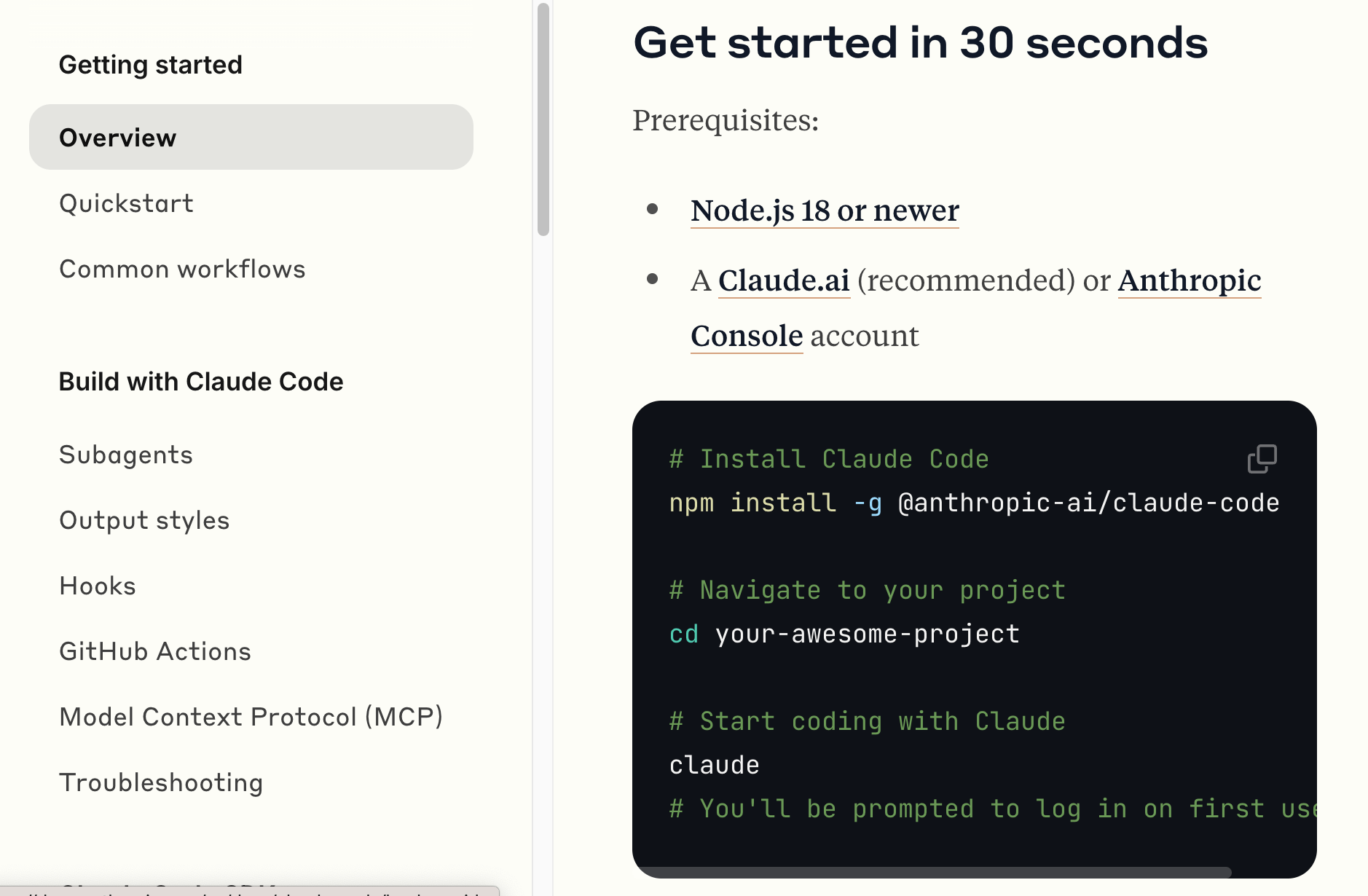
Task: Select Hooks in the sidebar
Action: (98, 586)
